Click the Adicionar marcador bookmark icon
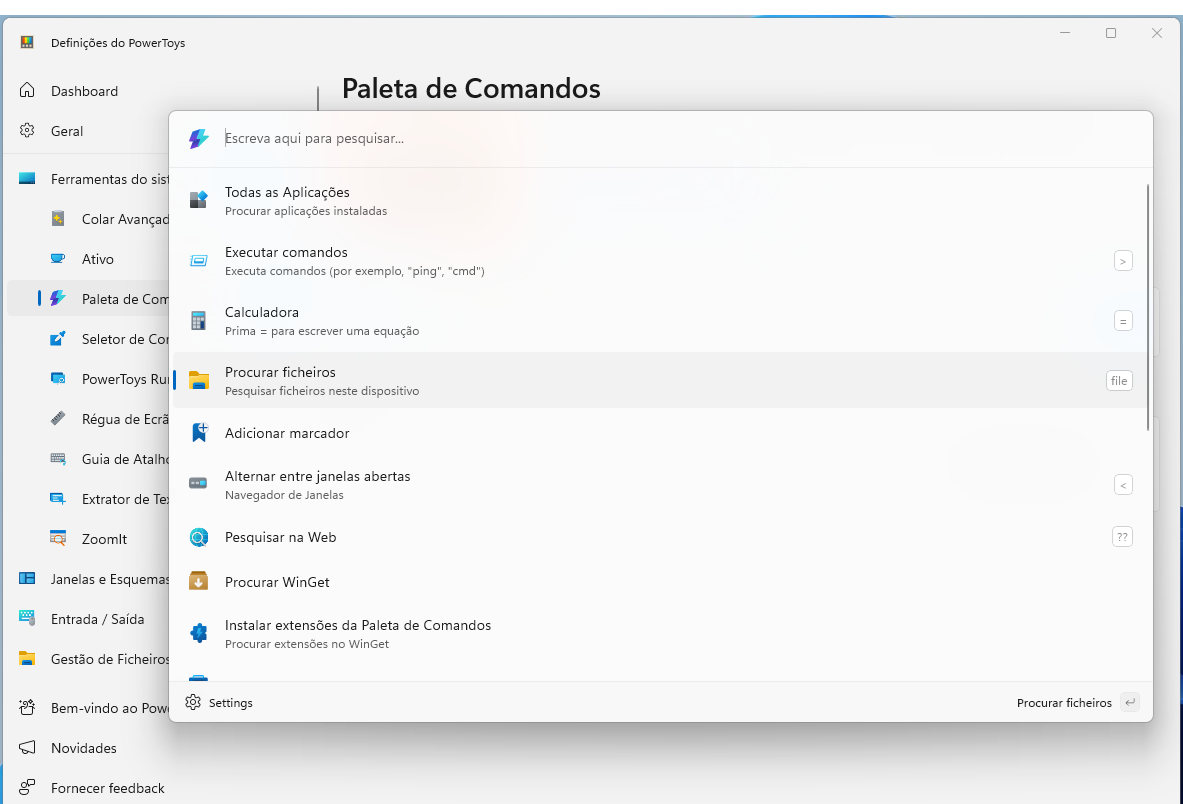 coord(199,432)
